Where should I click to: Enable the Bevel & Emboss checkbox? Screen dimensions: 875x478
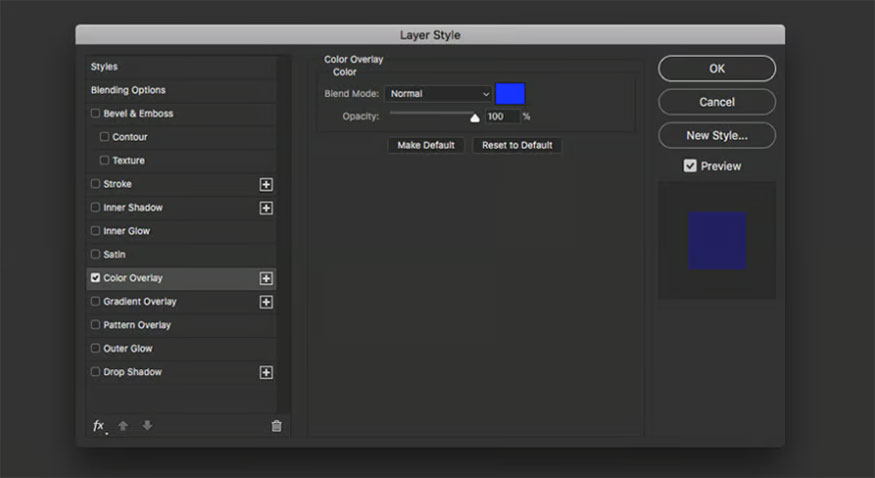coord(96,114)
